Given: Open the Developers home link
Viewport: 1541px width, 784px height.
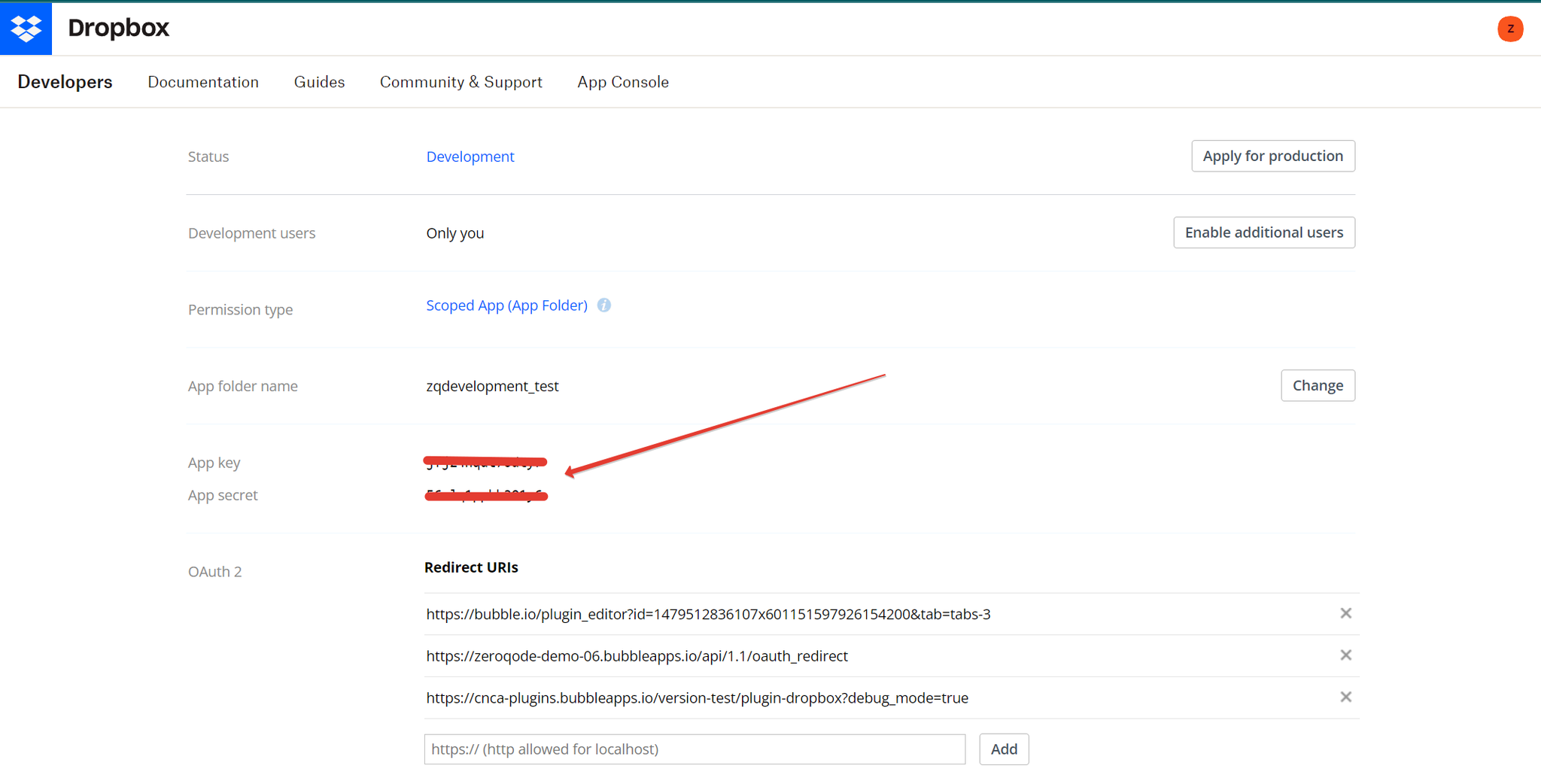Looking at the screenshot, I should click(x=65, y=82).
